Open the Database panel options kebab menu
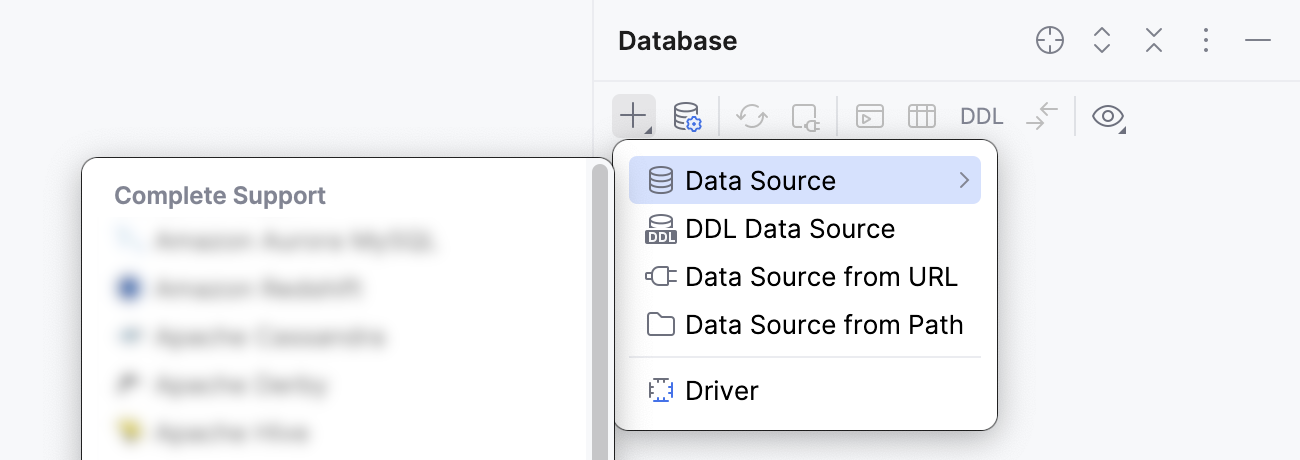Image resolution: width=1300 pixels, height=460 pixels. click(x=1206, y=40)
